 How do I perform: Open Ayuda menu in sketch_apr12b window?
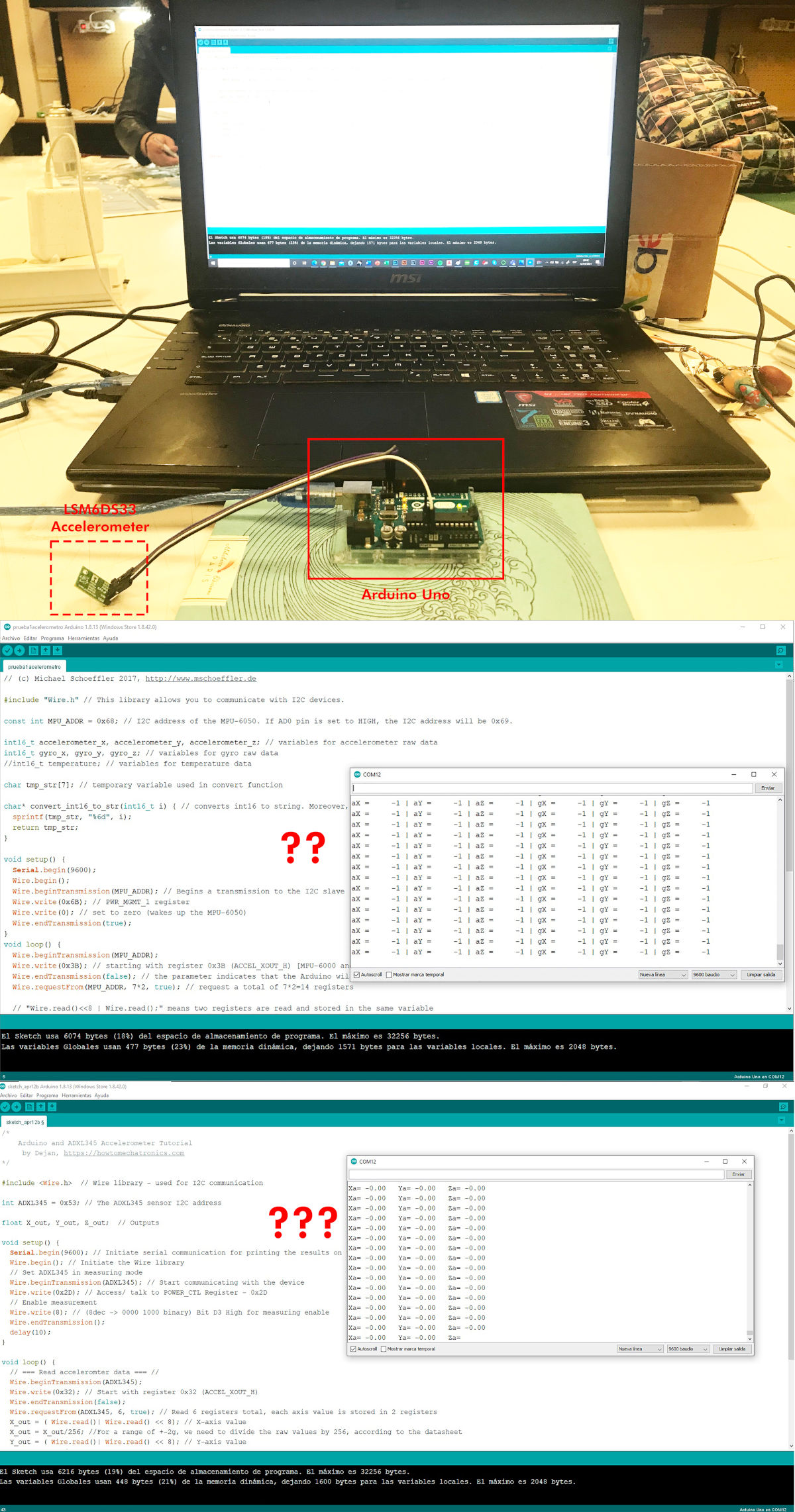point(101,1095)
